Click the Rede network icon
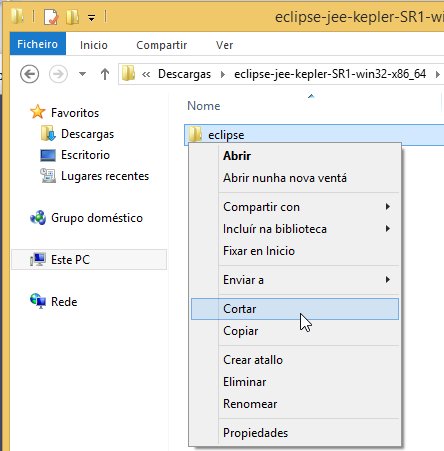This screenshot has height=451, width=444. 38,301
